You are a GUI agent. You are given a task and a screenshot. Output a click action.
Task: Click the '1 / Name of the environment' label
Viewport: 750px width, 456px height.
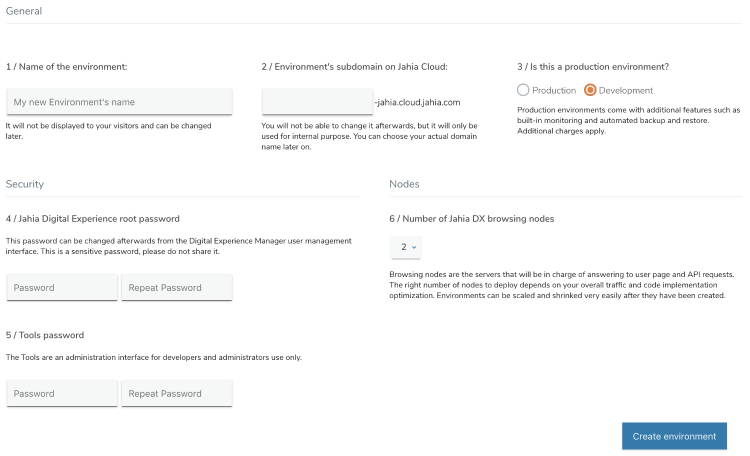(66, 67)
